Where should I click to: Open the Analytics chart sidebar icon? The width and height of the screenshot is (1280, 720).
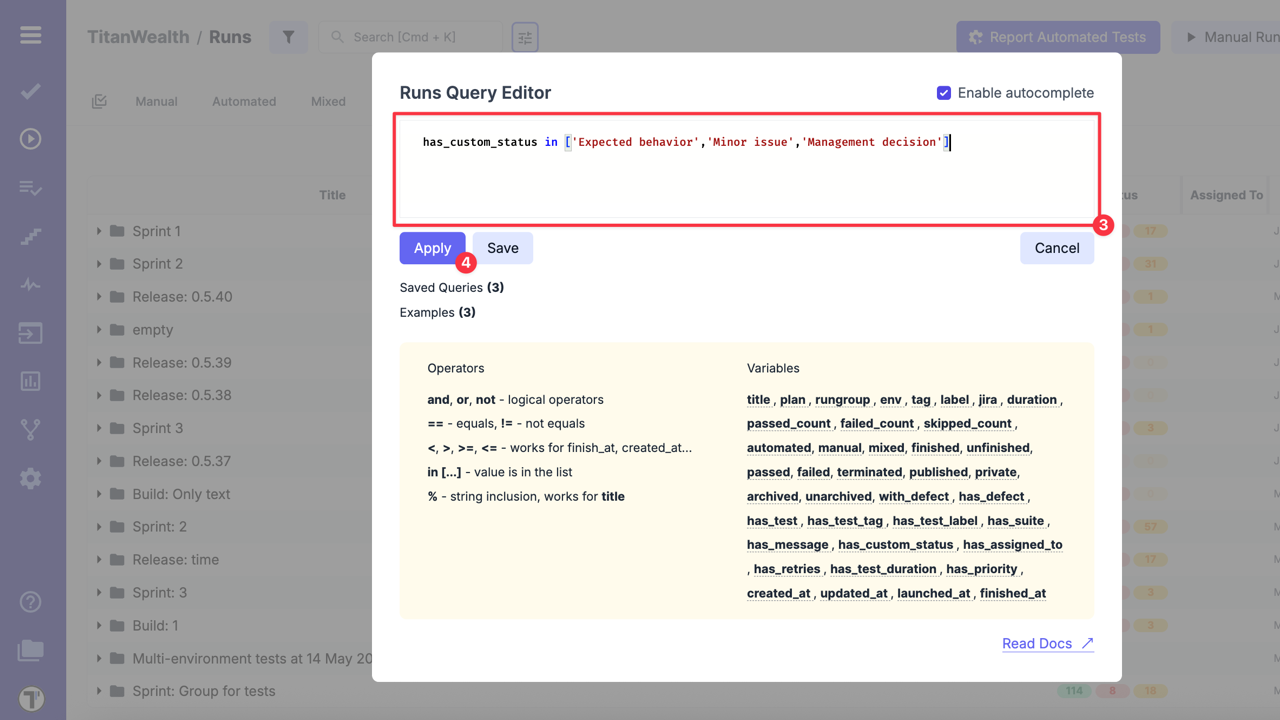click(x=31, y=381)
